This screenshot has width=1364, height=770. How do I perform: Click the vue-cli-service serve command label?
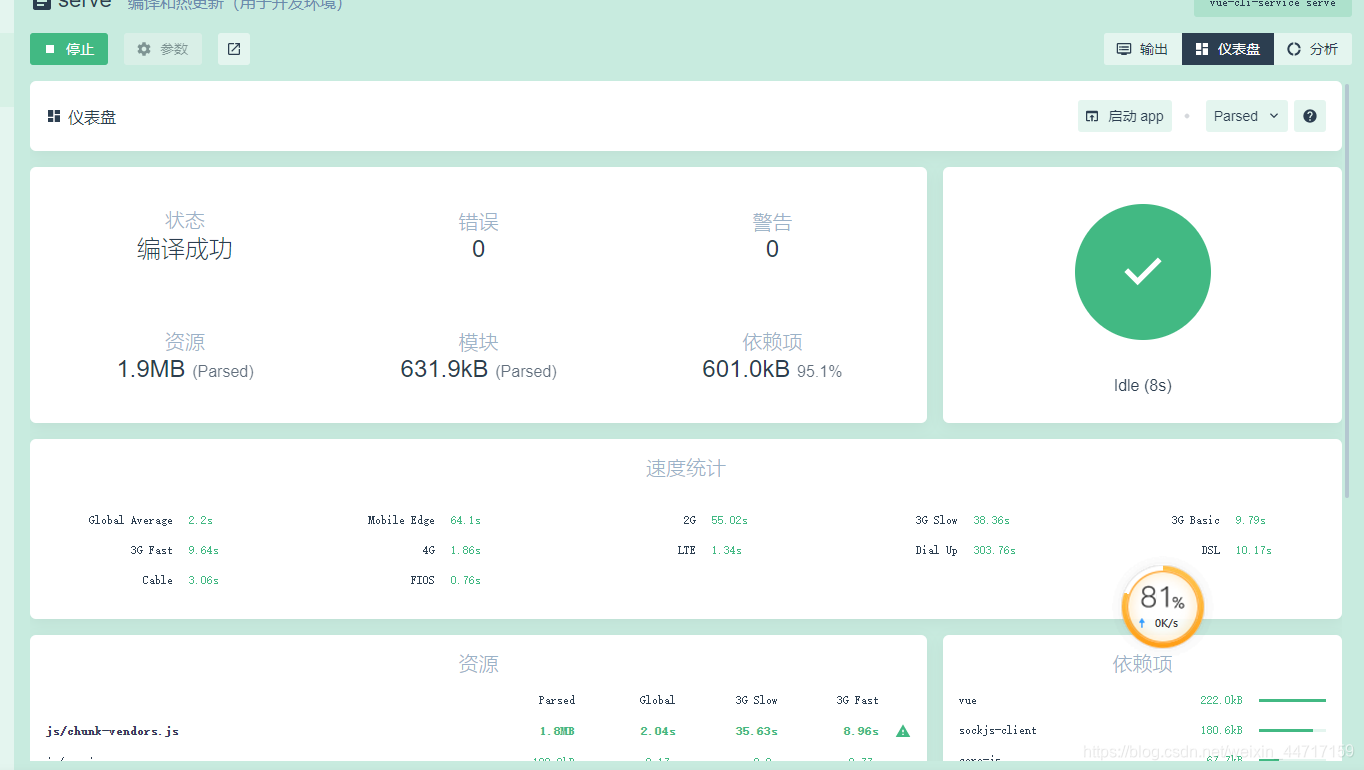click(1272, 5)
